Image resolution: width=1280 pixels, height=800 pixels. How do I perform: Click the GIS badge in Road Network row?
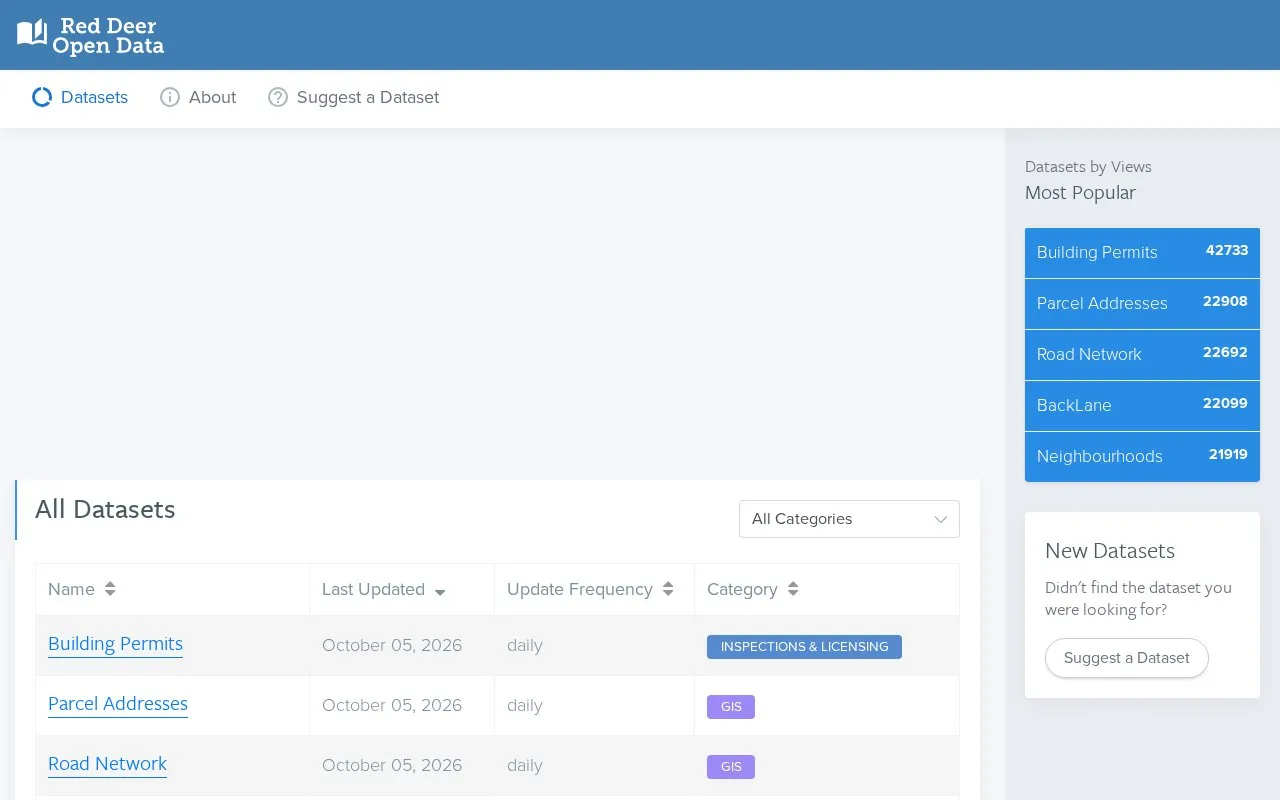click(731, 767)
